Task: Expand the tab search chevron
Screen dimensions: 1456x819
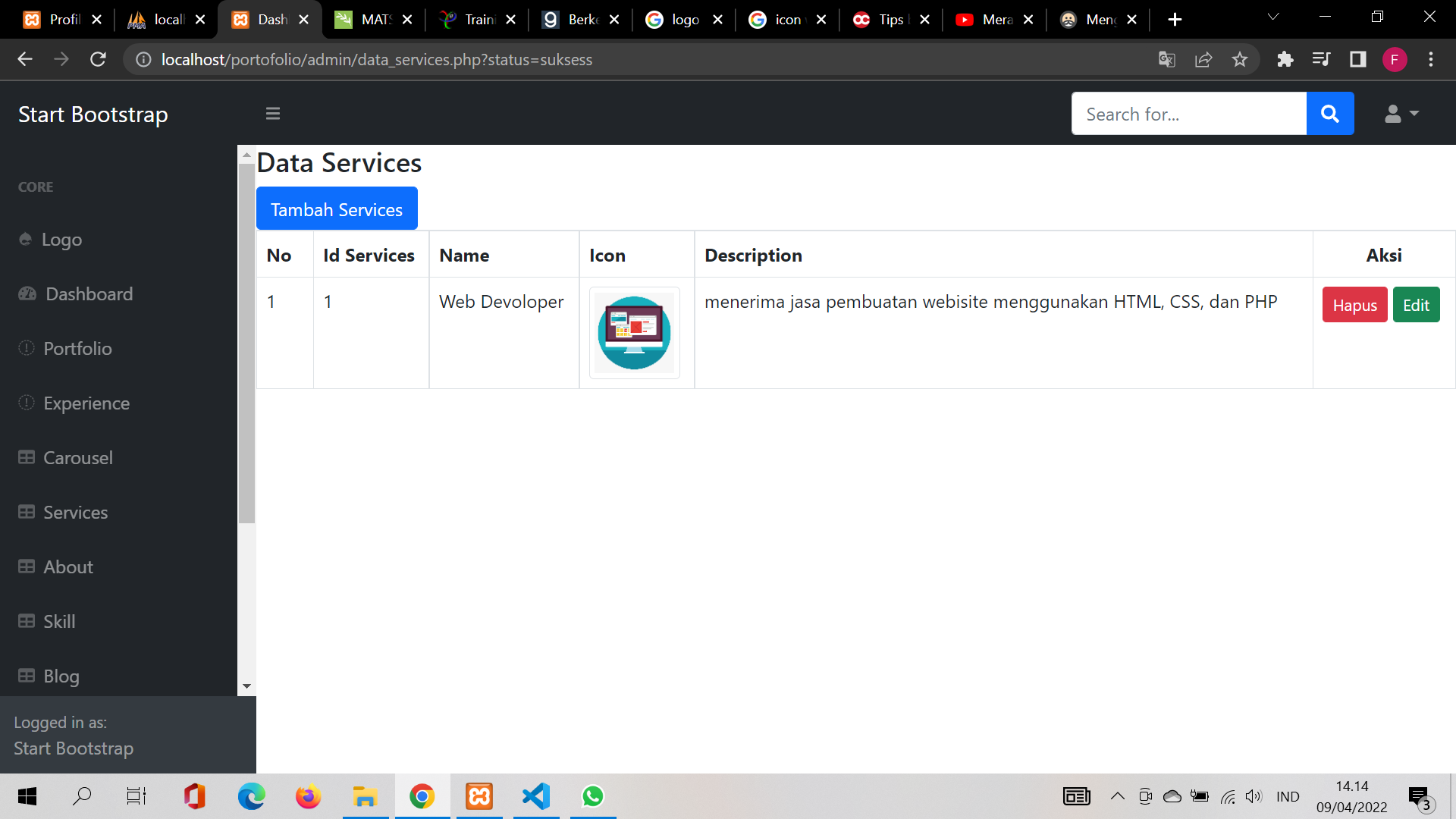Action: [x=1273, y=17]
